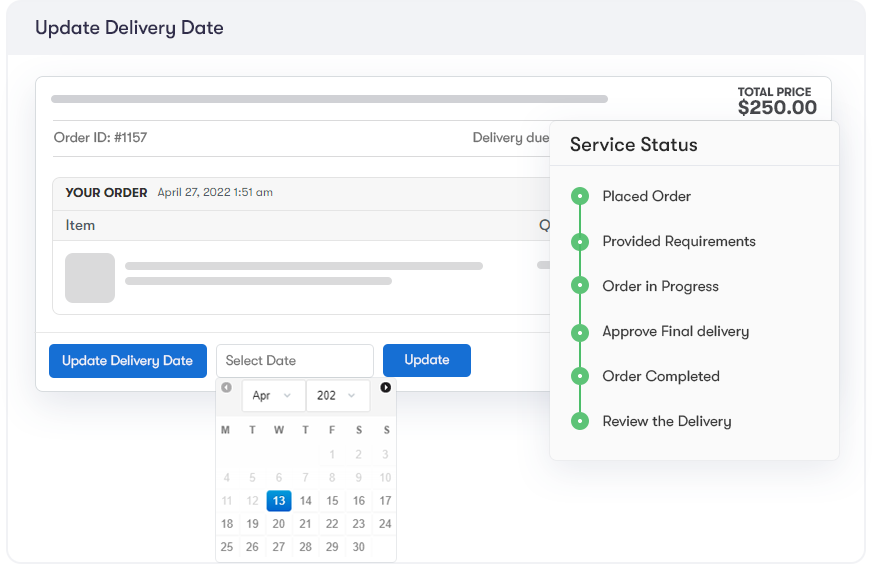This screenshot has width=872, height=564.
Task: Click the Placed Order status dot
Action: coord(580,196)
